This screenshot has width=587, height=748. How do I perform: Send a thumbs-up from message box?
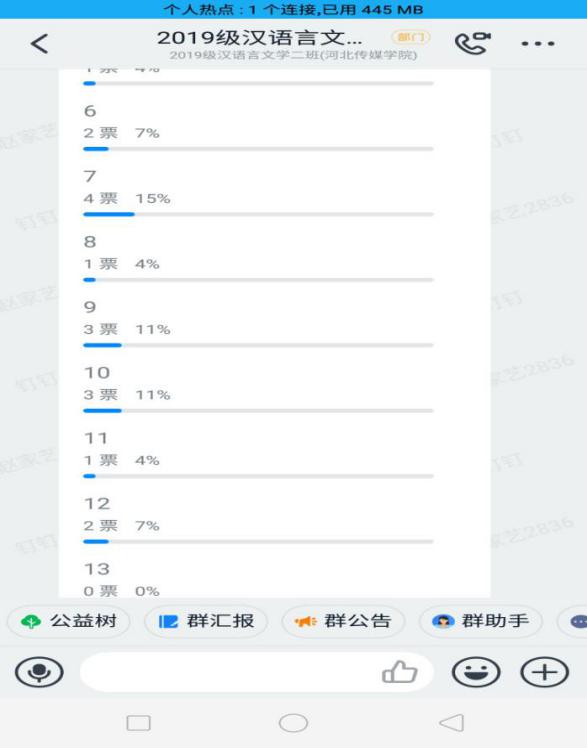tap(400, 672)
